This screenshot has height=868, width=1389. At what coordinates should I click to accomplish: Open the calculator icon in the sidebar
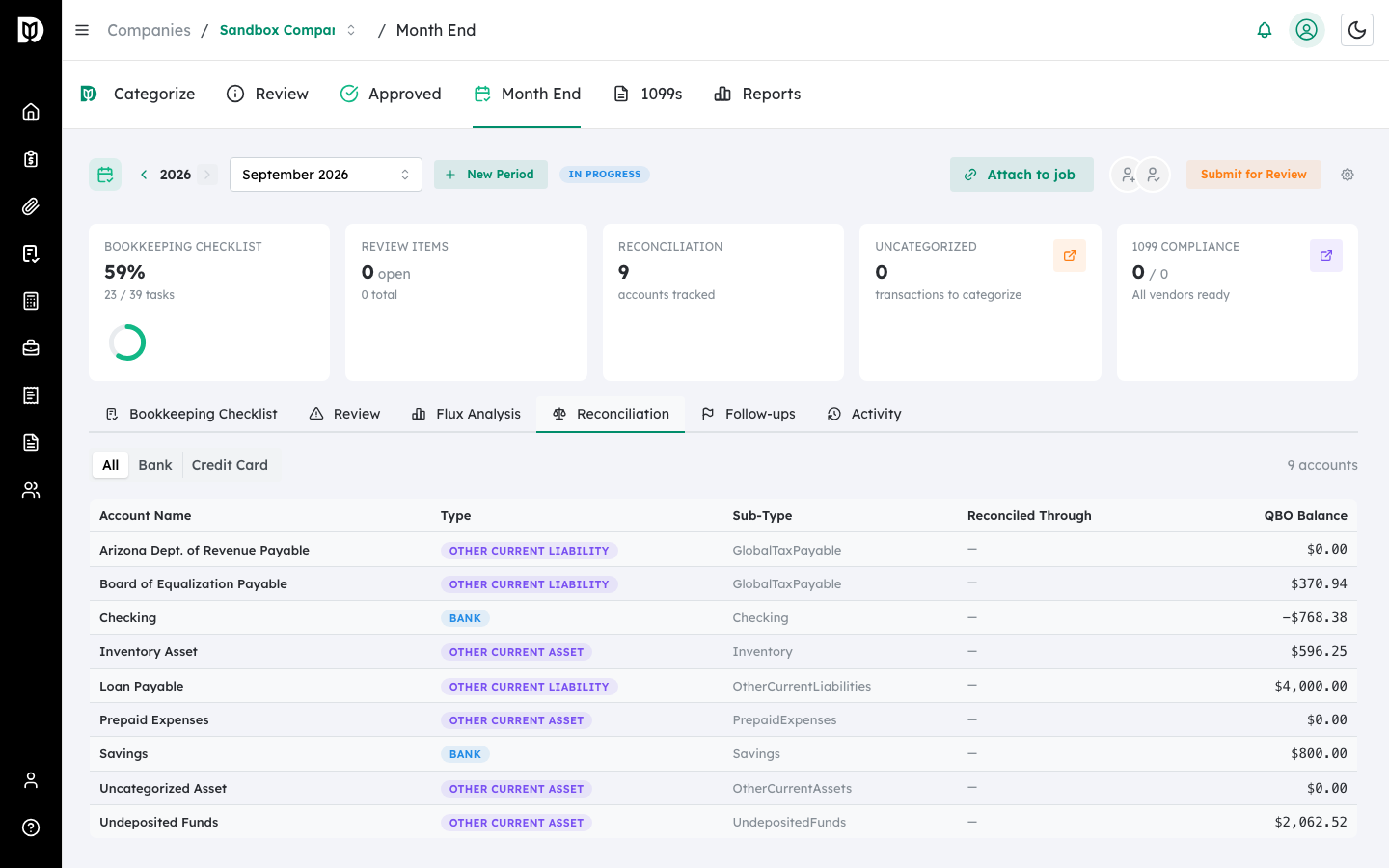coord(31,301)
